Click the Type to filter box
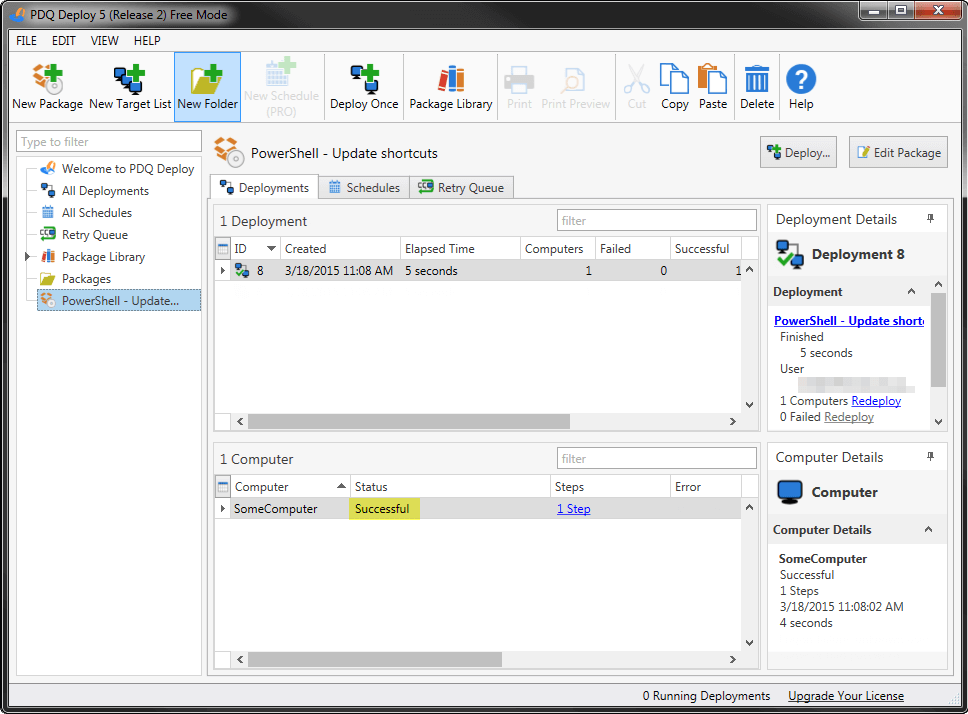This screenshot has width=968, height=714. 109,141
